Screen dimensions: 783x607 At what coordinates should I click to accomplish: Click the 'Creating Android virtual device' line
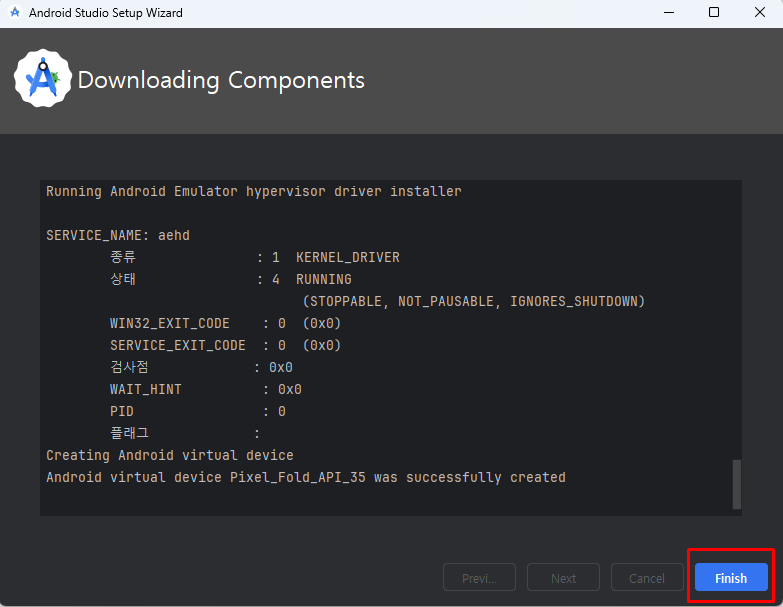click(x=170, y=455)
